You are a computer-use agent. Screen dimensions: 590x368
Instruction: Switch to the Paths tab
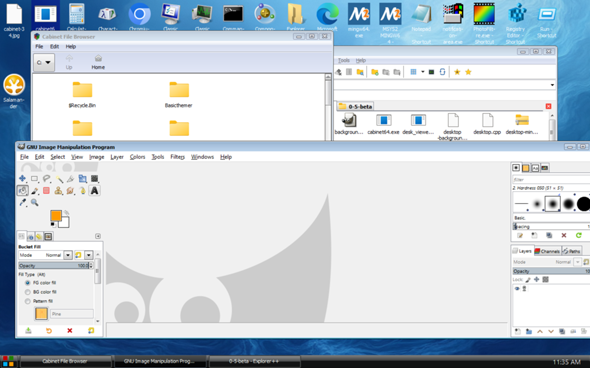click(572, 251)
